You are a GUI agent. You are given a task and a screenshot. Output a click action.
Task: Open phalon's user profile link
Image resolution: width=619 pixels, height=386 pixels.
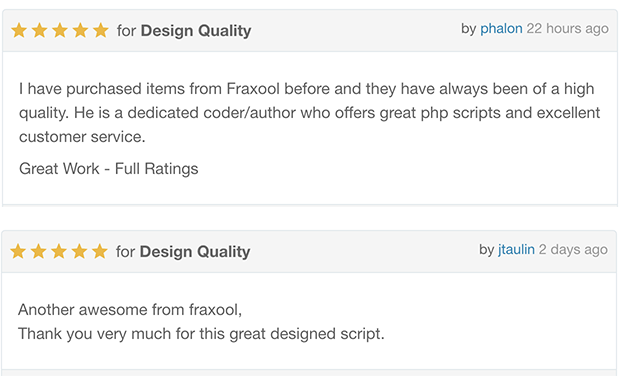(501, 29)
